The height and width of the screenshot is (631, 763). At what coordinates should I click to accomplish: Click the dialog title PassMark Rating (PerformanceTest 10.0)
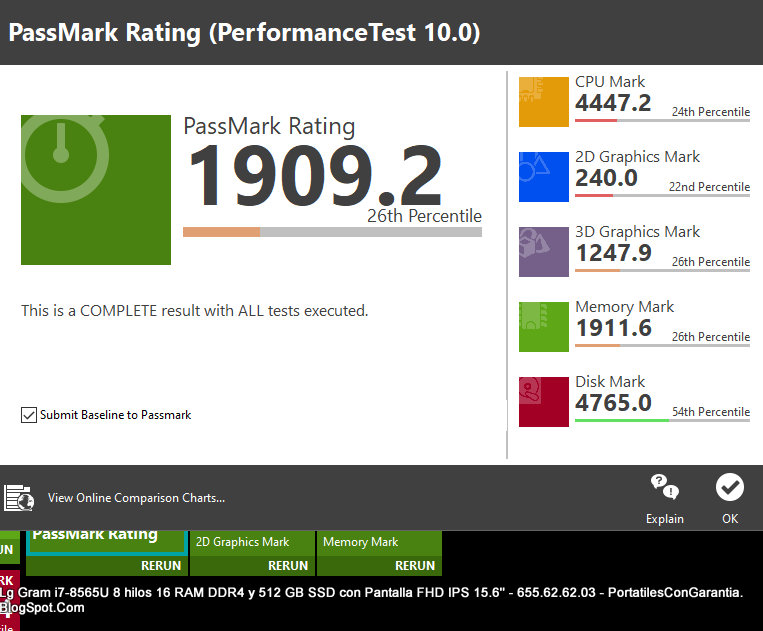pos(244,33)
